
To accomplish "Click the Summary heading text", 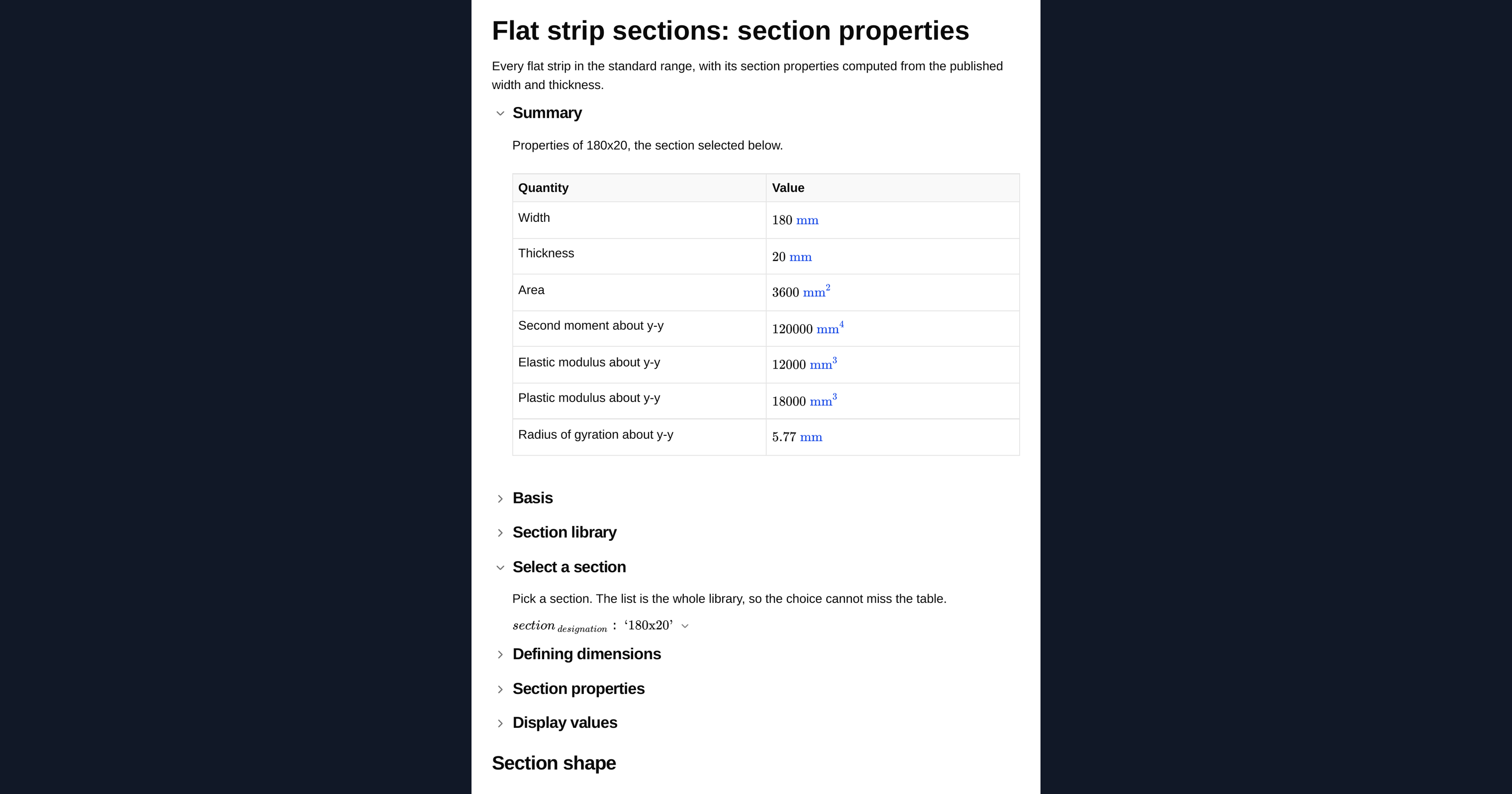I will [x=547, y=113].
